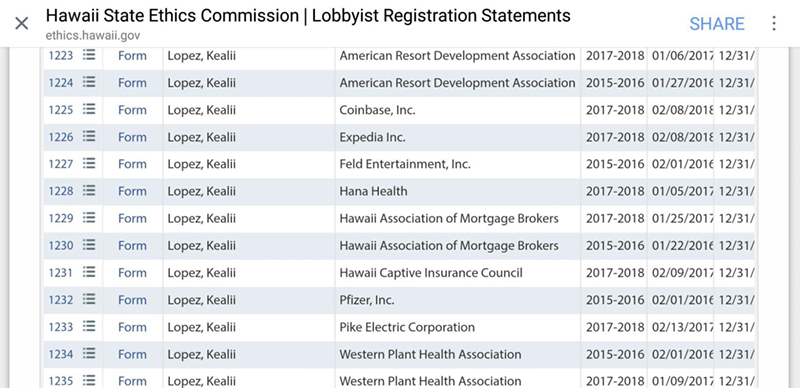Click the ethics.hawaii.gov URL text

tap(92, 36)
